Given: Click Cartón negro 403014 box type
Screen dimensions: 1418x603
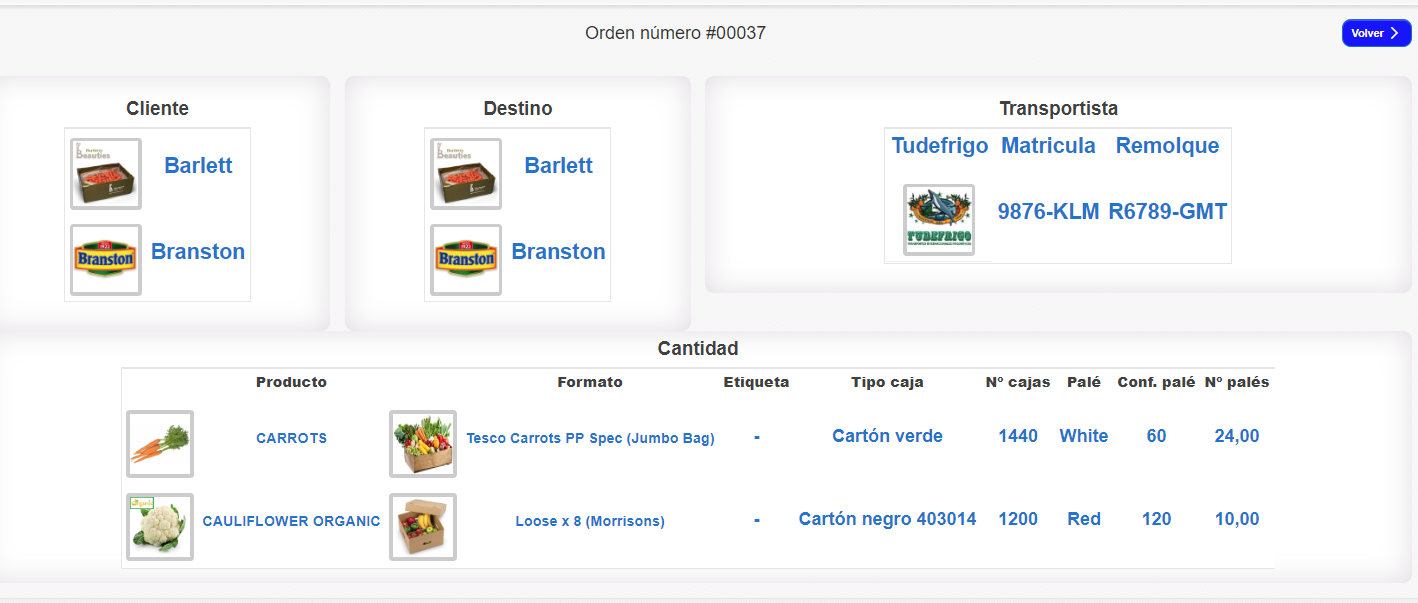Looking at the screenshot, I should pyautogui.click(x=887, y=519).
